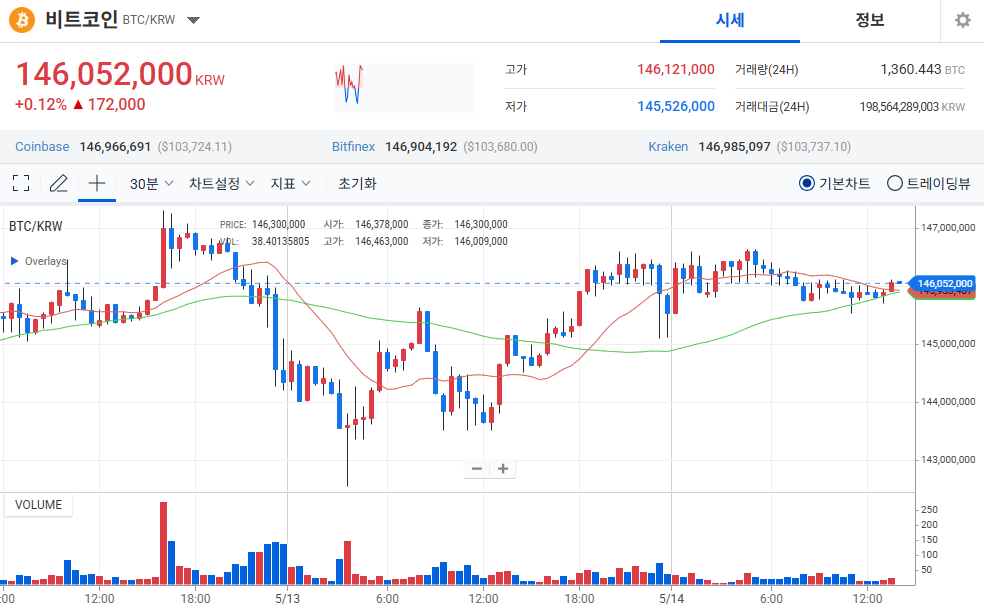Click the BTC/KRW chart legend label
This screenshot has height=607, width=984.
[36, 227]
